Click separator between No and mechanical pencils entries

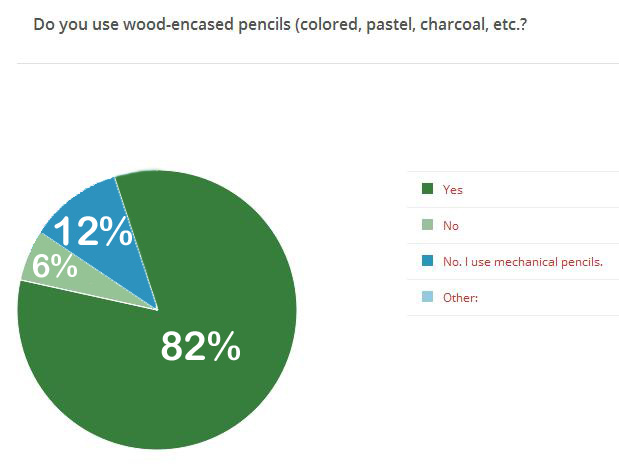[512, 243]
